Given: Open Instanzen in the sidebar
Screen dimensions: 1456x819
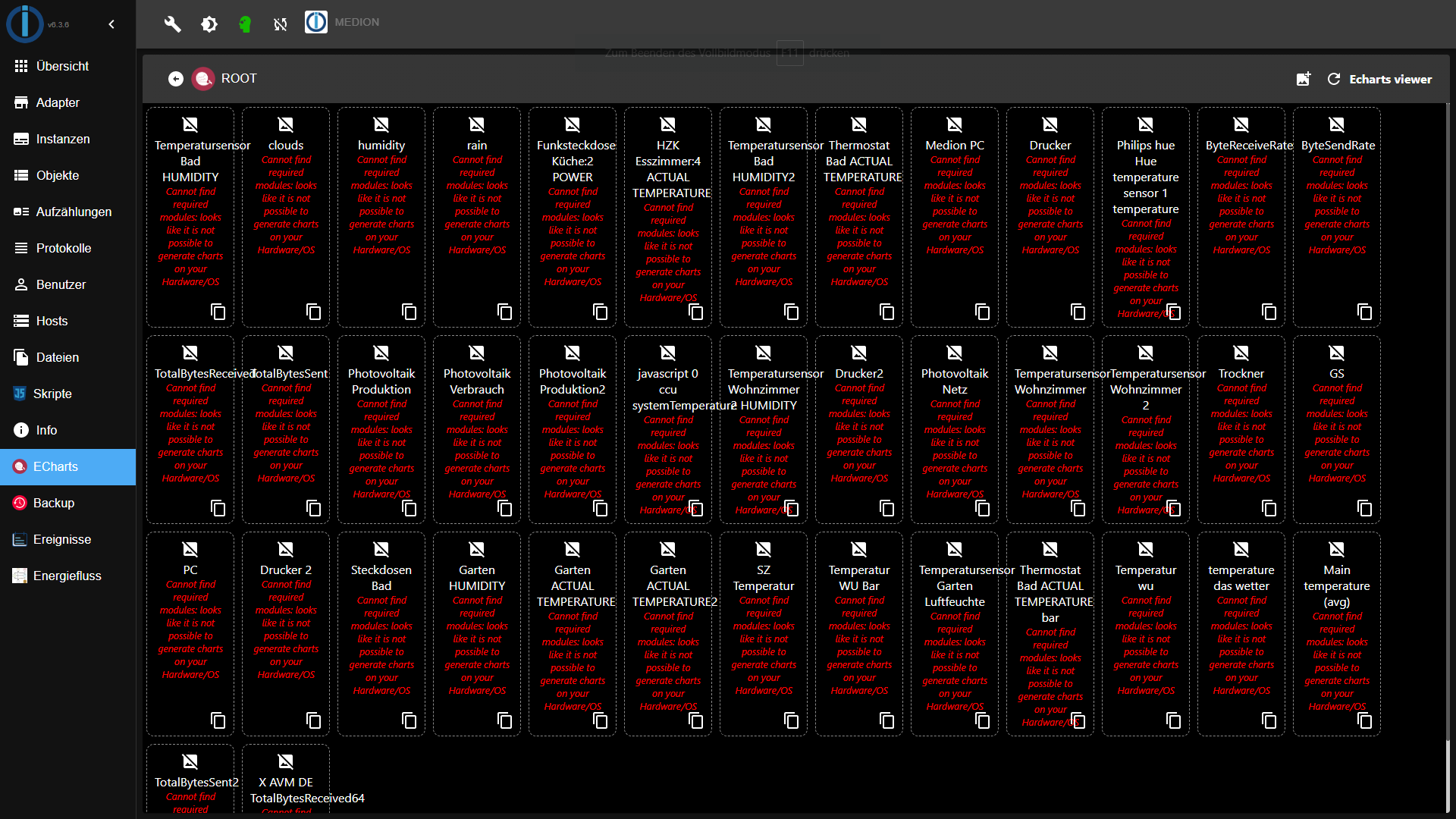Looking at the screenshot, I should point(68,139).
